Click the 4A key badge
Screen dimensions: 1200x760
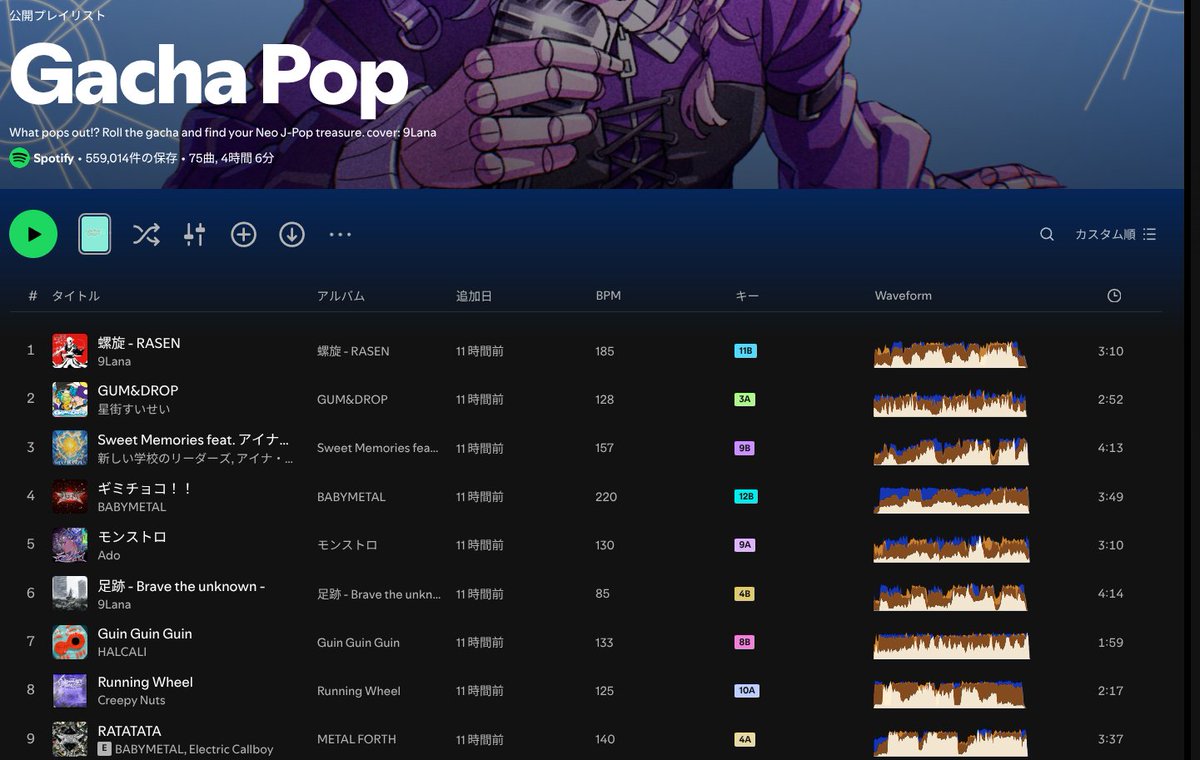click(744, 739)
